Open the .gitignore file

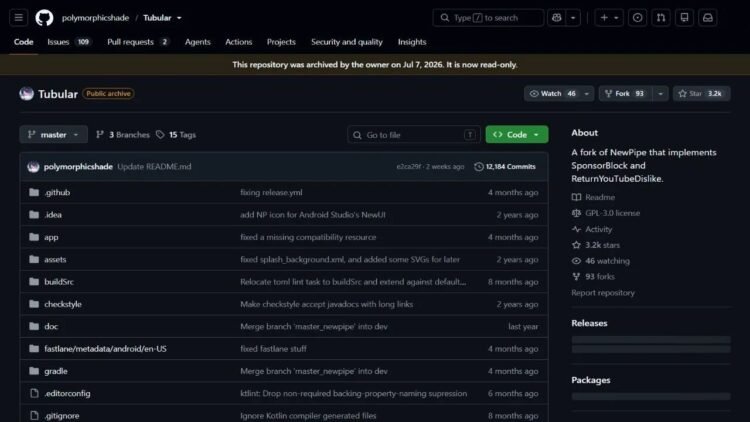[62, 416]
